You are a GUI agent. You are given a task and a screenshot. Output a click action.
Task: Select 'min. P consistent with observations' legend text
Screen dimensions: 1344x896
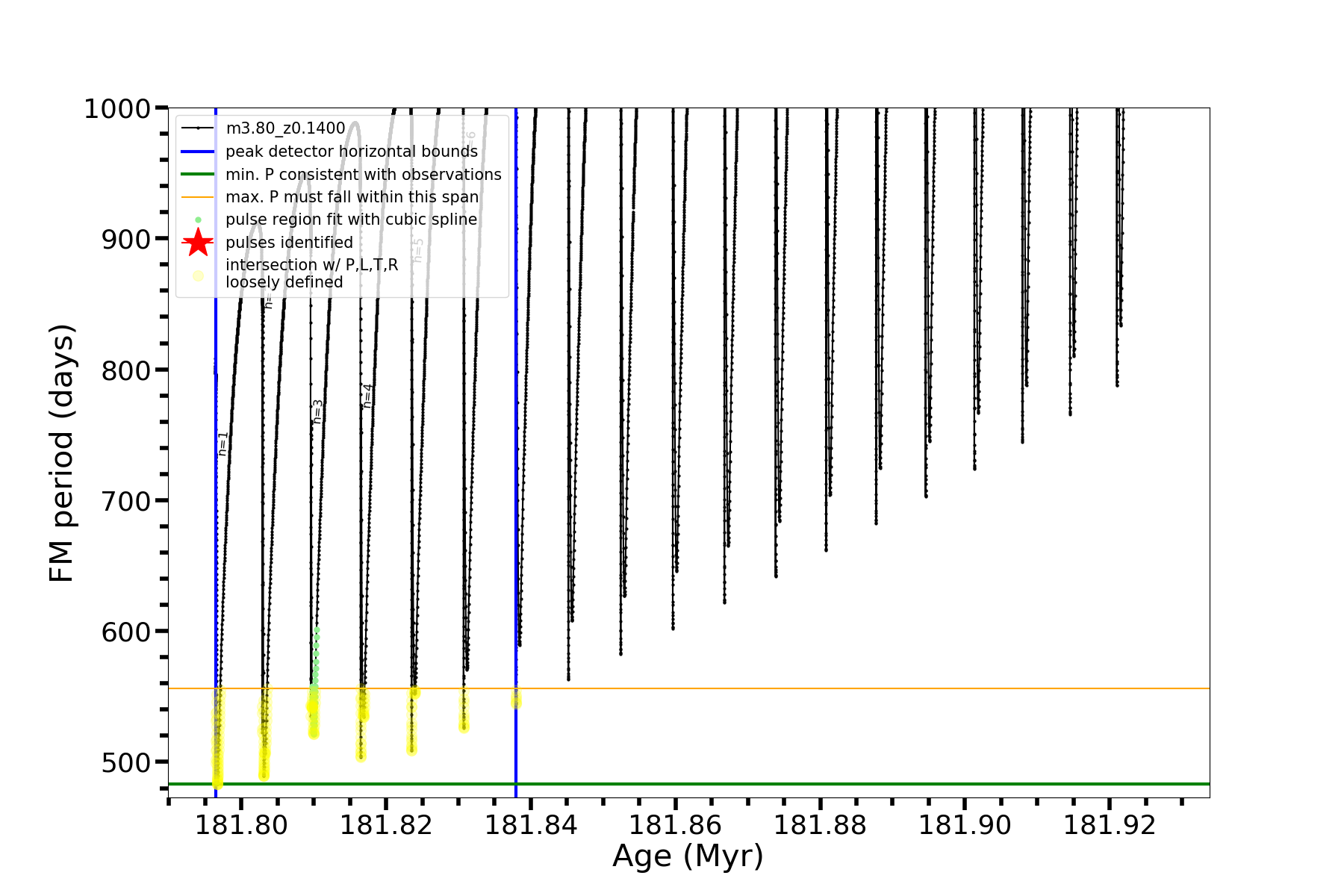pos(364,175)
